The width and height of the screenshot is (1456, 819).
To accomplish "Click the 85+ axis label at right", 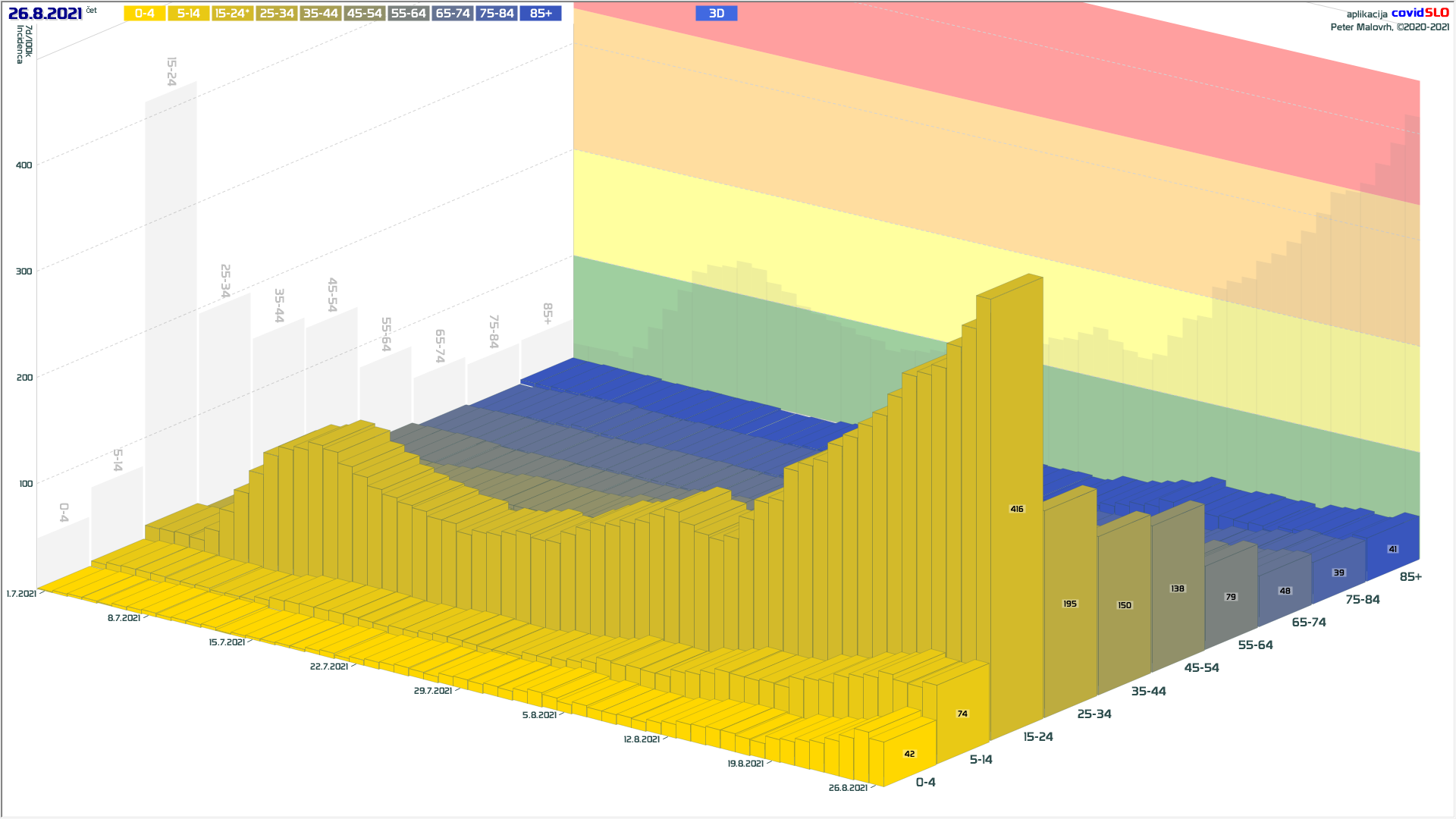I will pos(1410,577).
